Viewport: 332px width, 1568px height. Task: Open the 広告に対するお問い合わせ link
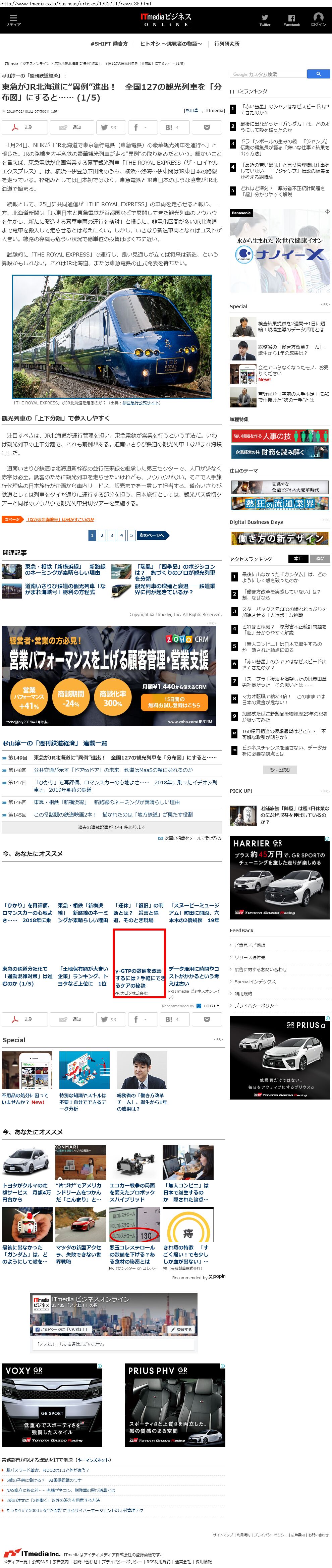(260, 969)
